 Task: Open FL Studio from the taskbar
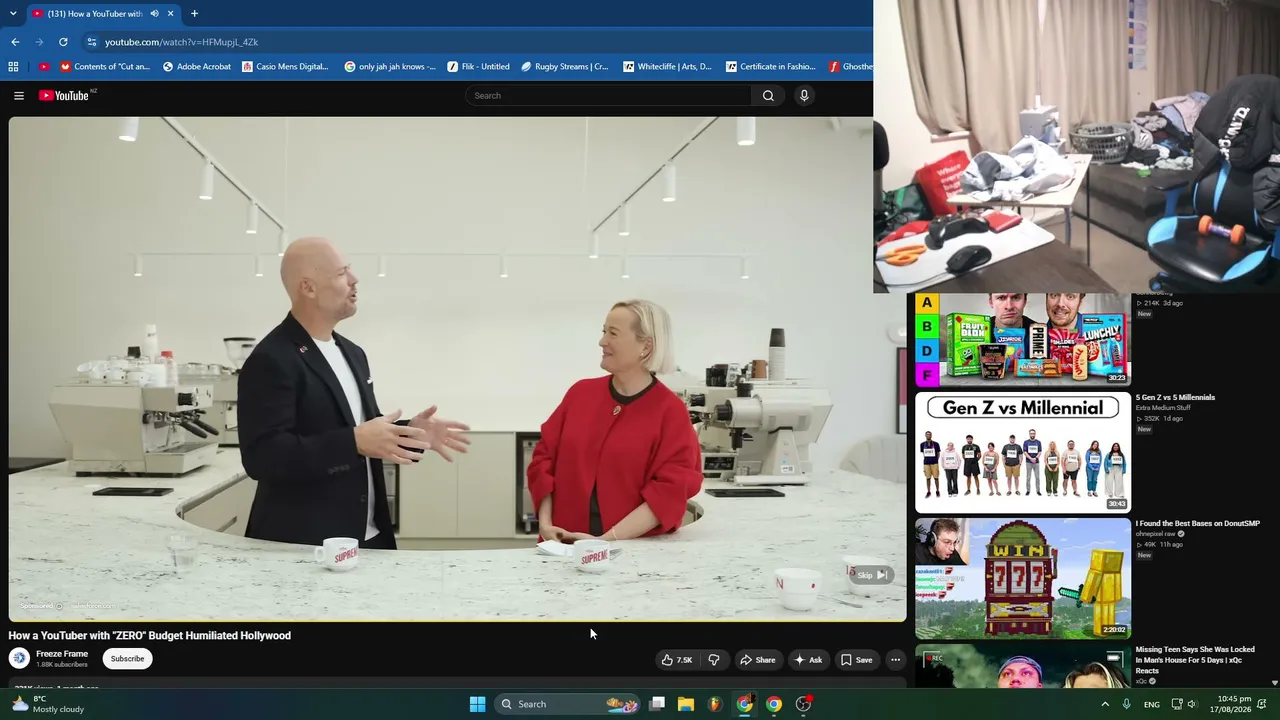pyautogui.click(x=715, y=704)
